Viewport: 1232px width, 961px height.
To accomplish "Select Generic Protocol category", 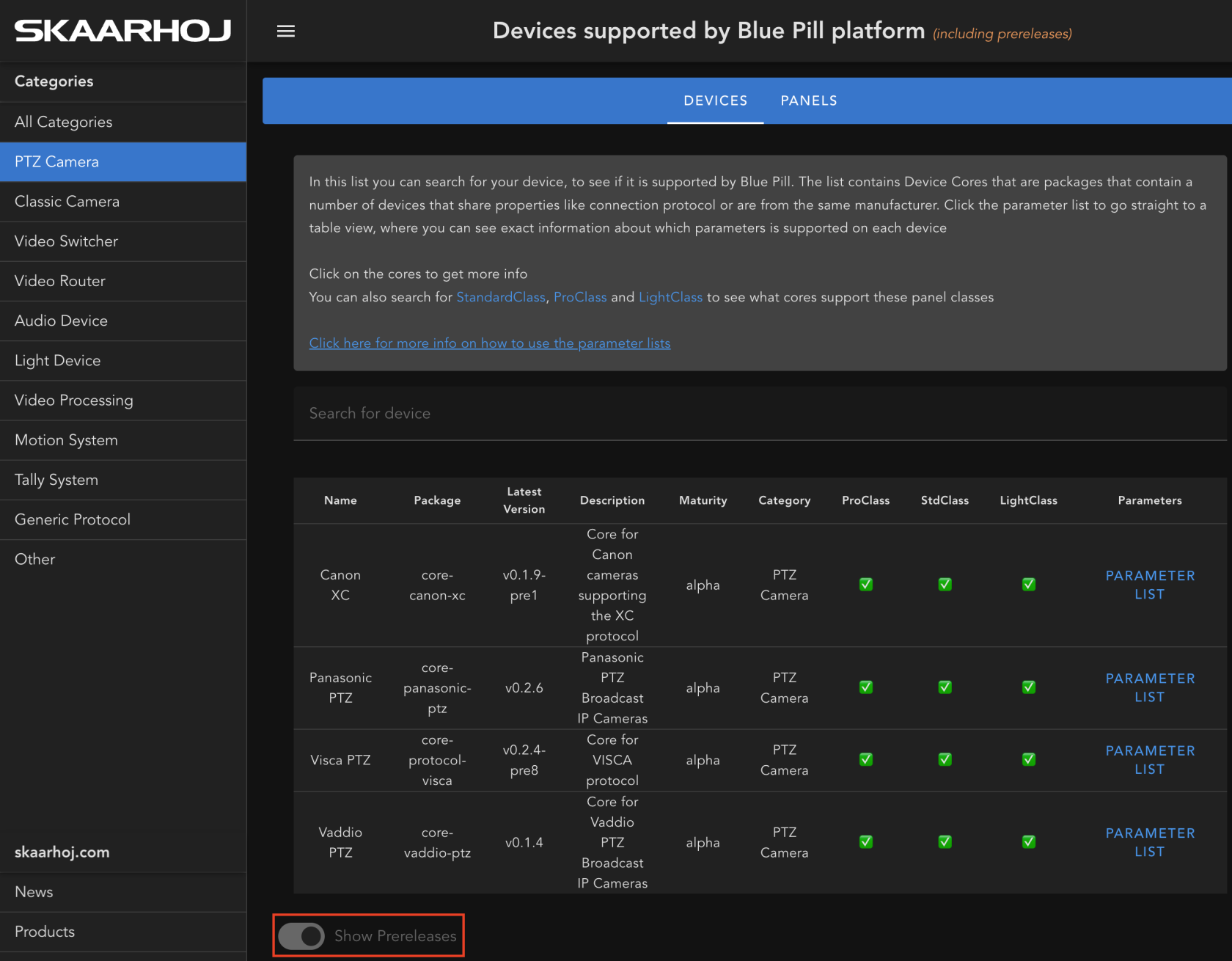I will click(123, 519).
